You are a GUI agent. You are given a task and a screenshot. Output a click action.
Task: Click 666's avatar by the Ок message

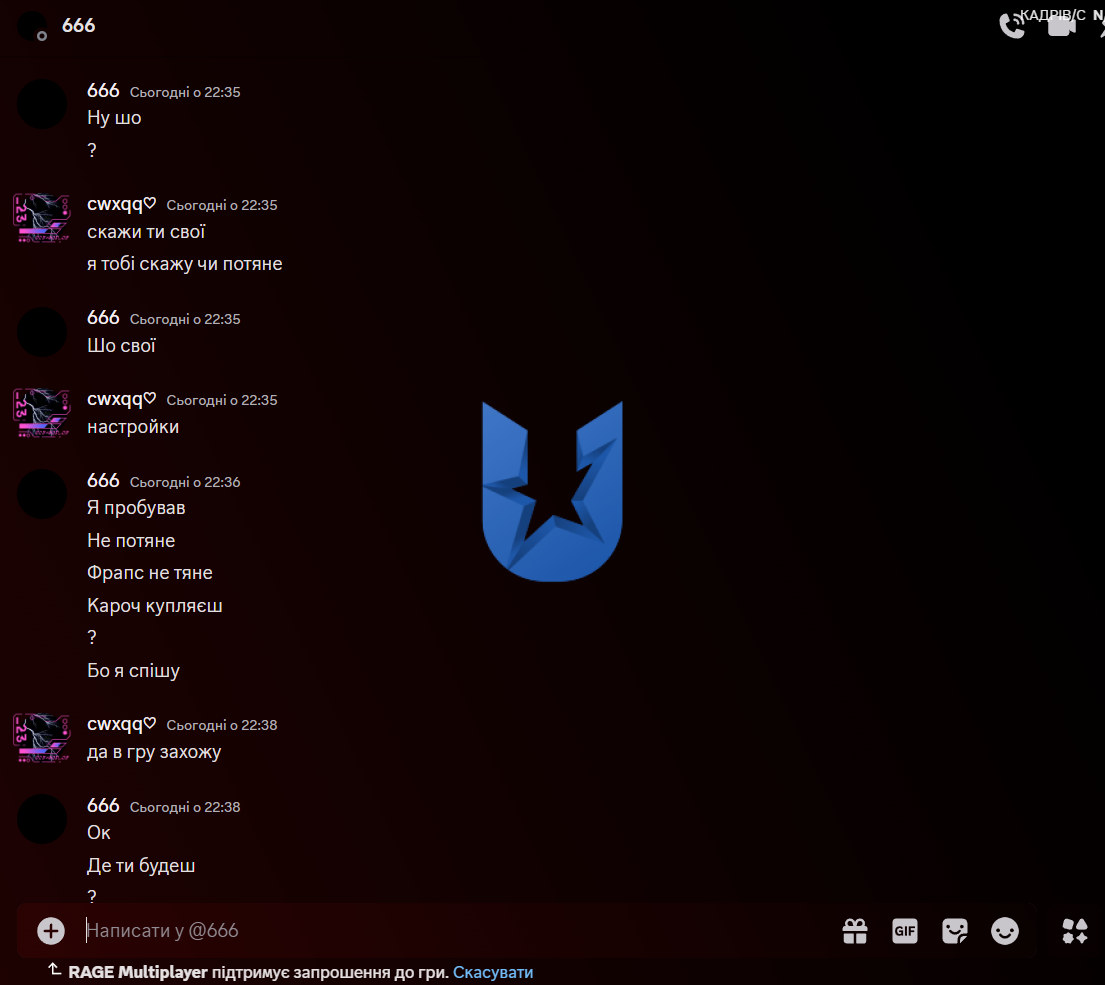42,819
